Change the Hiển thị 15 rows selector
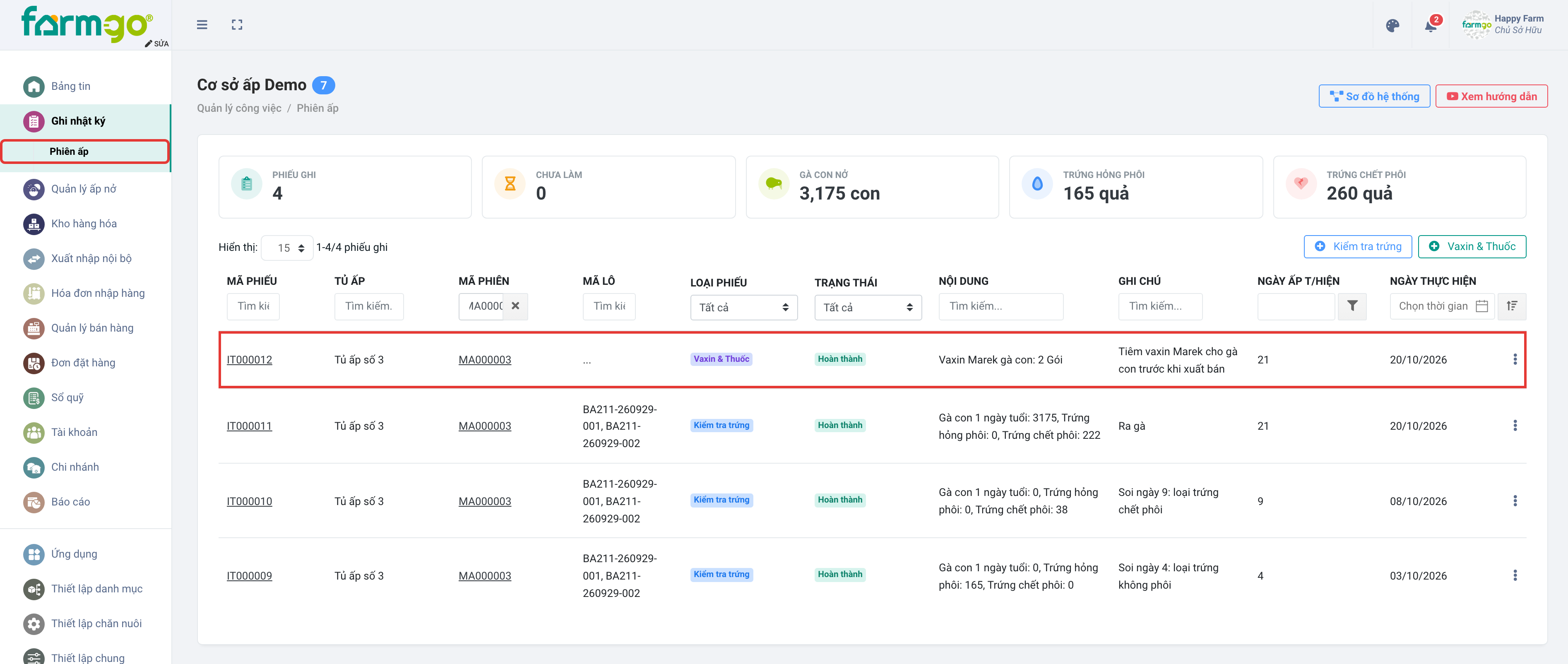The image size is (1568, 664). point(287,248)
